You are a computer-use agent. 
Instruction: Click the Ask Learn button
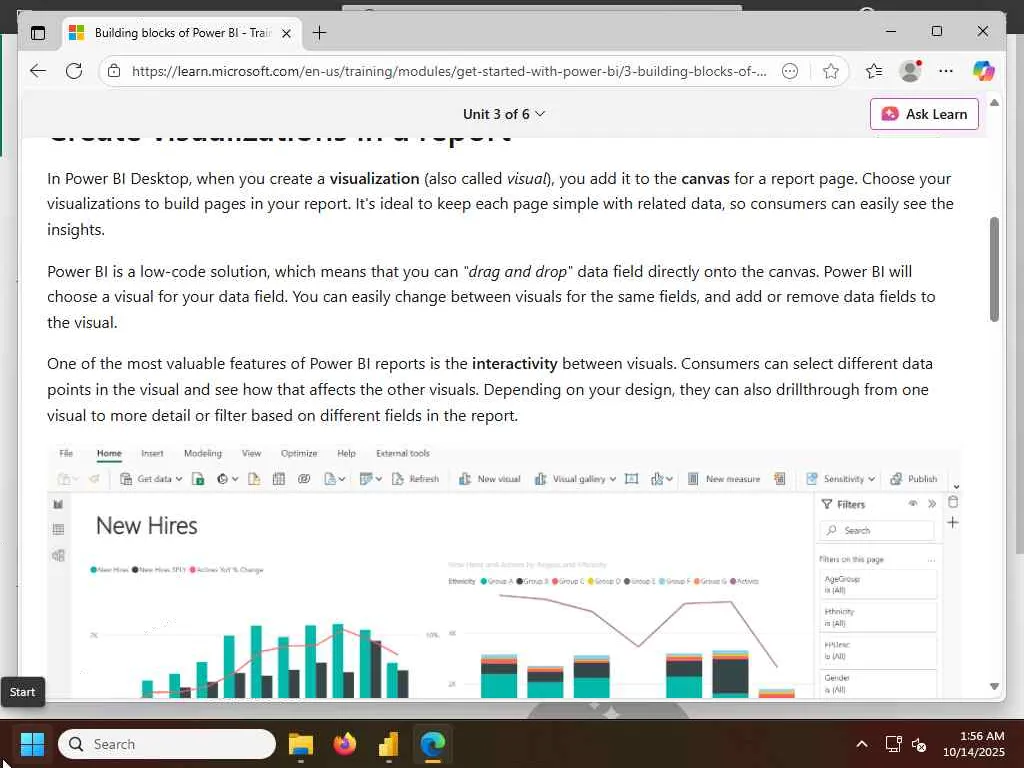pos(924,114)
